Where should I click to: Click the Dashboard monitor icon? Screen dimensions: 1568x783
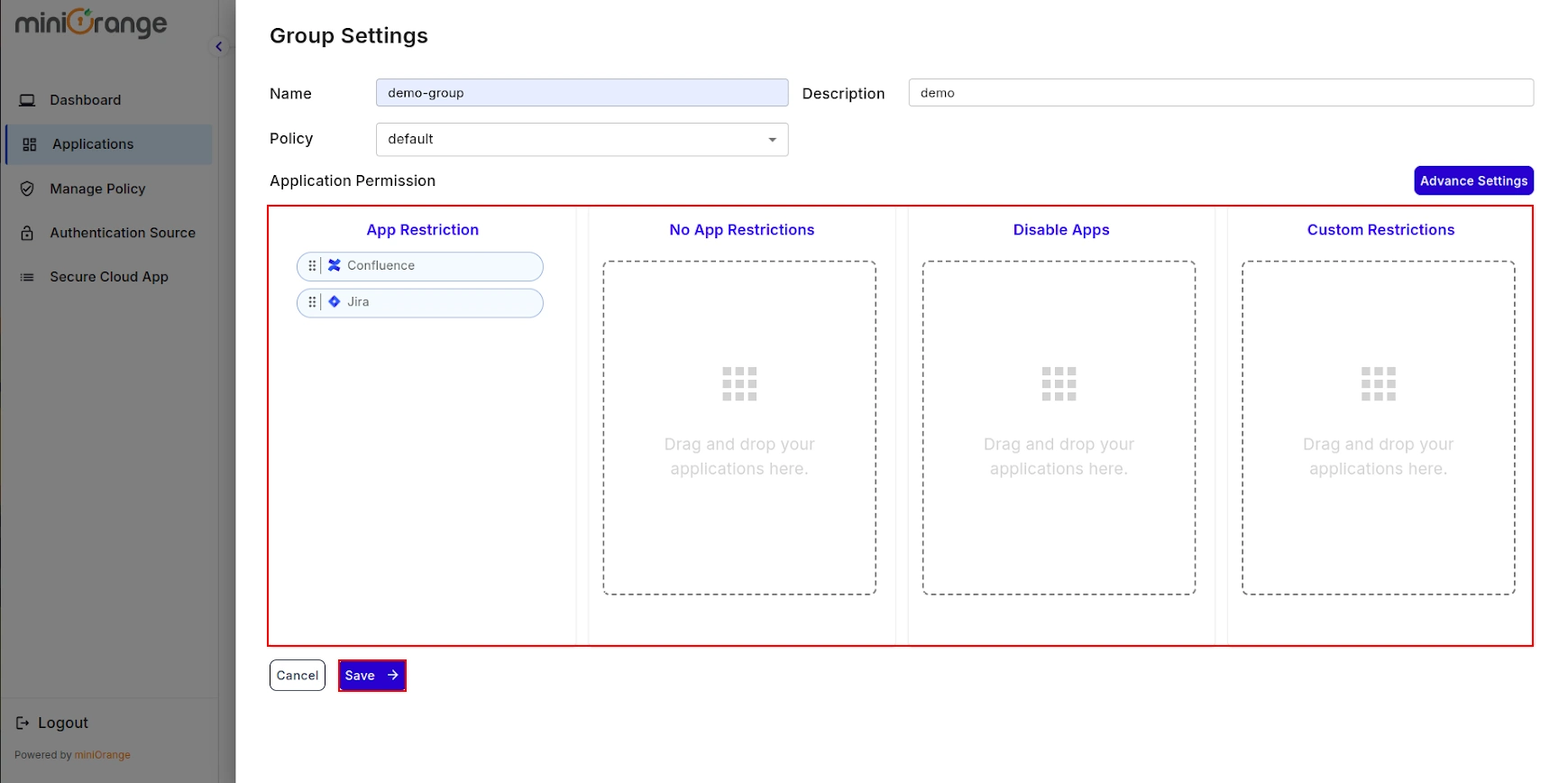(28, 100)
